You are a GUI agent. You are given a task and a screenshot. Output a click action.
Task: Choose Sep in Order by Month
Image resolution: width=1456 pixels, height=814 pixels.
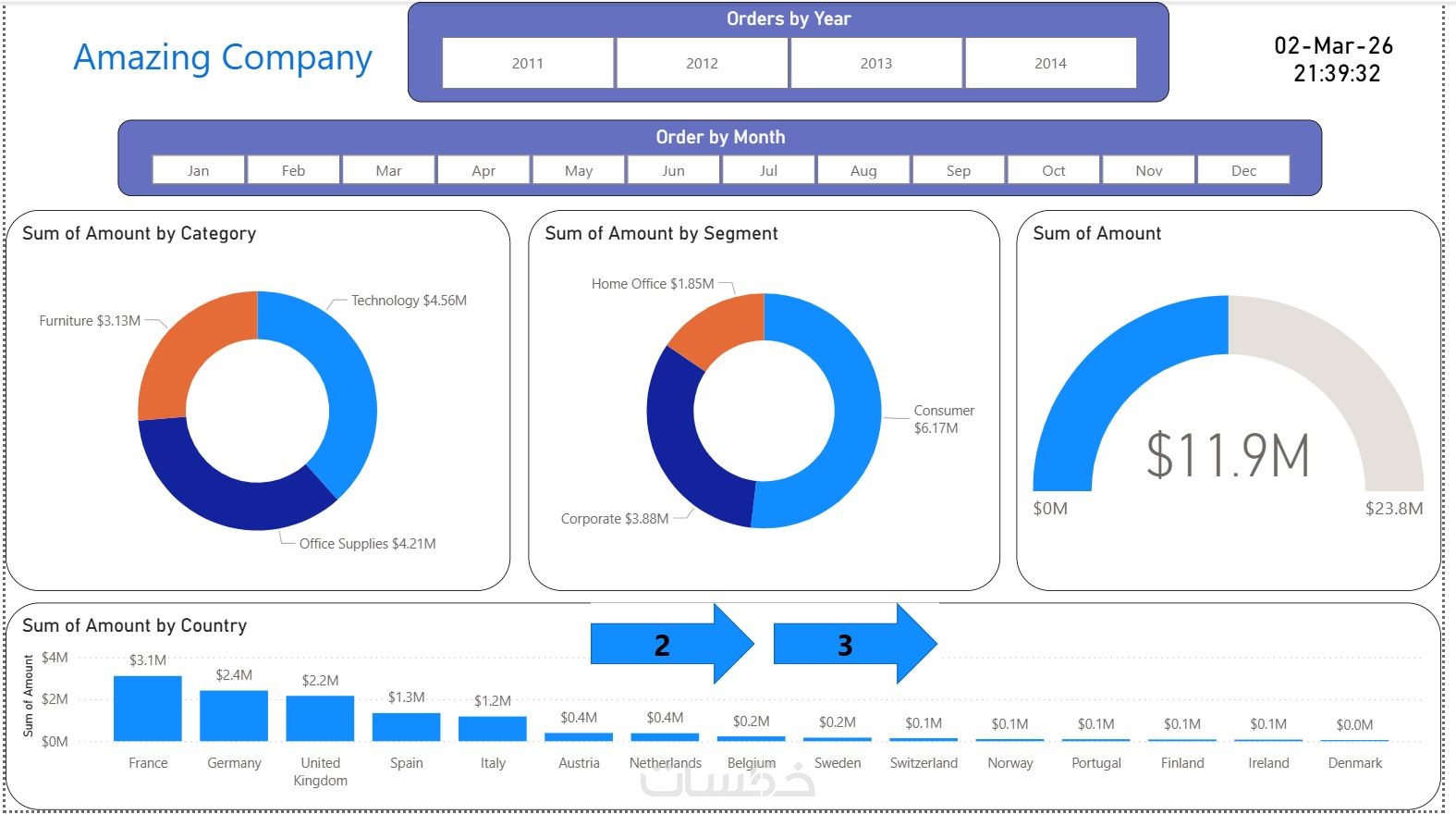(959, 170)
